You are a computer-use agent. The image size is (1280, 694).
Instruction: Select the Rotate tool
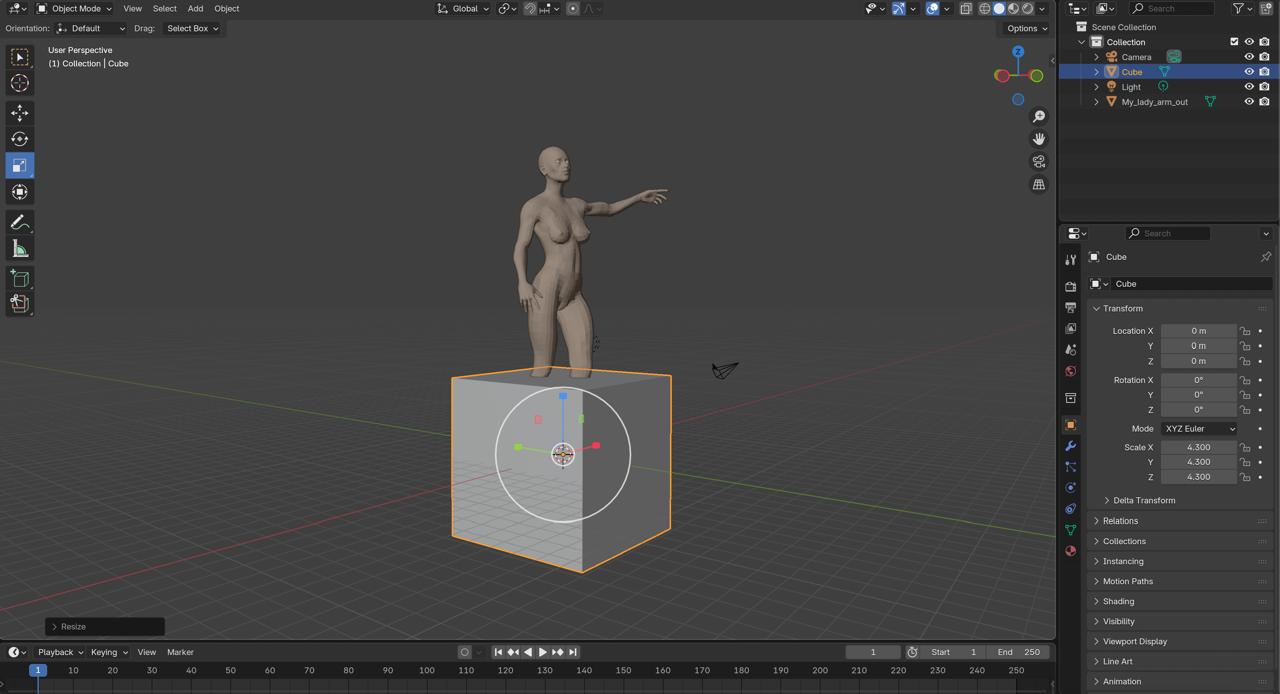[19, 139]
